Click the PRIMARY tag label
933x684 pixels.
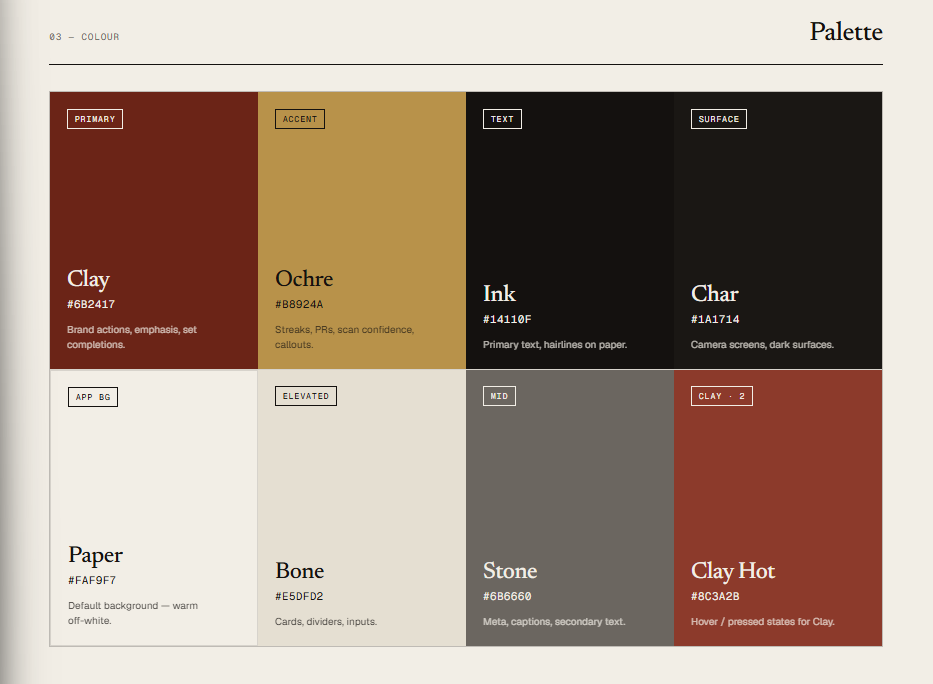[x=95, y=119]
